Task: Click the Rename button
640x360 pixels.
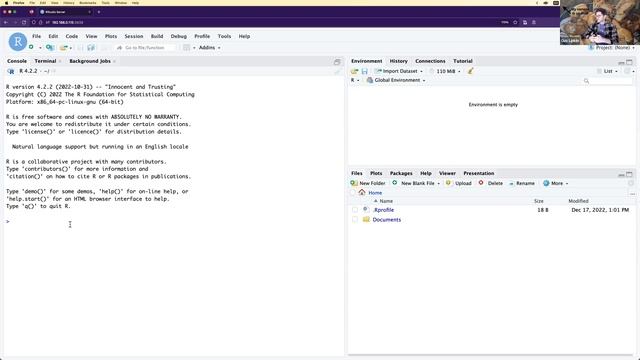Action: click(x=522, y=183)
